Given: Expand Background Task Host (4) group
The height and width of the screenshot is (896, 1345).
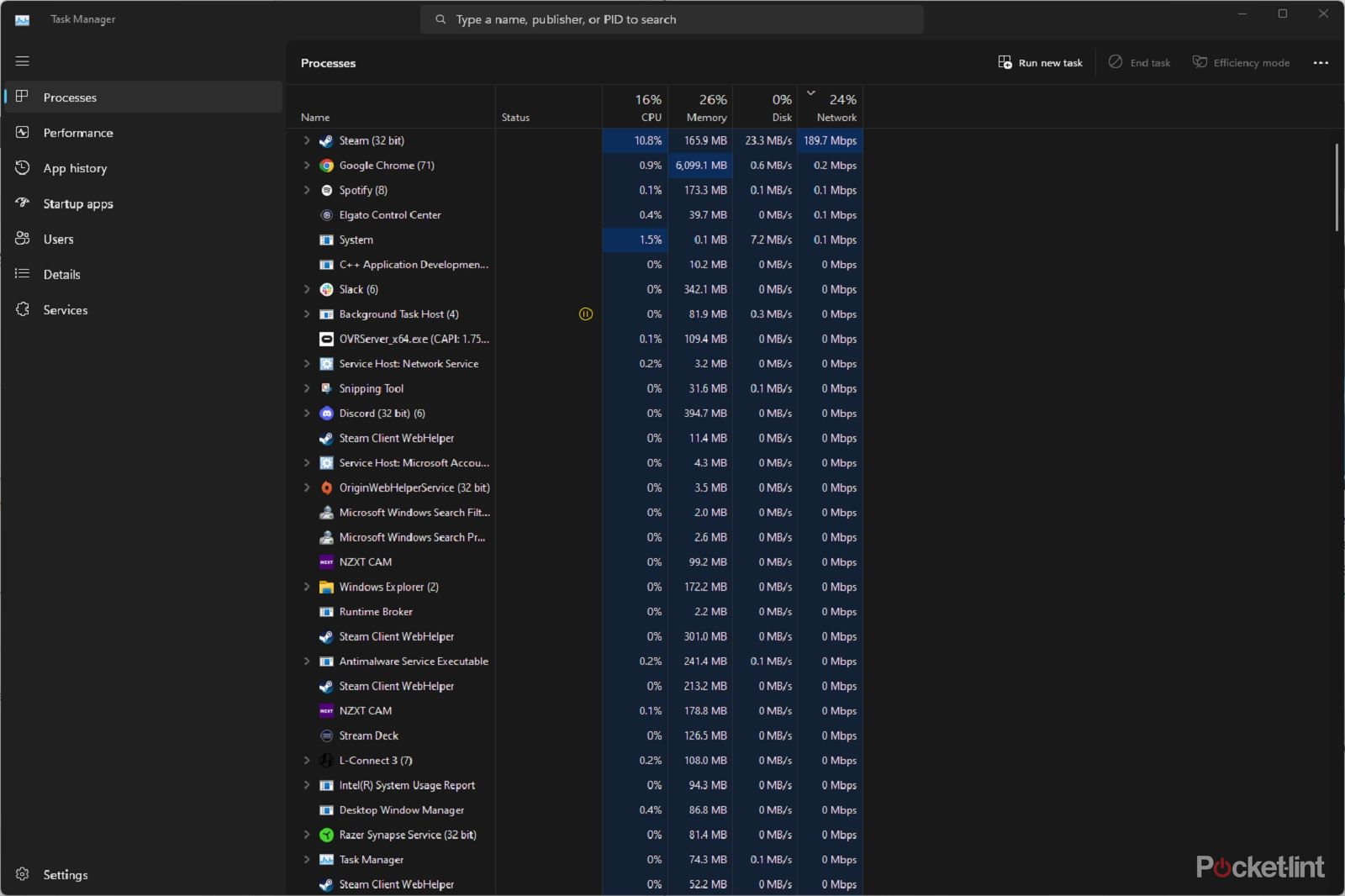Looking at the screenshot, I should [307, 314].
